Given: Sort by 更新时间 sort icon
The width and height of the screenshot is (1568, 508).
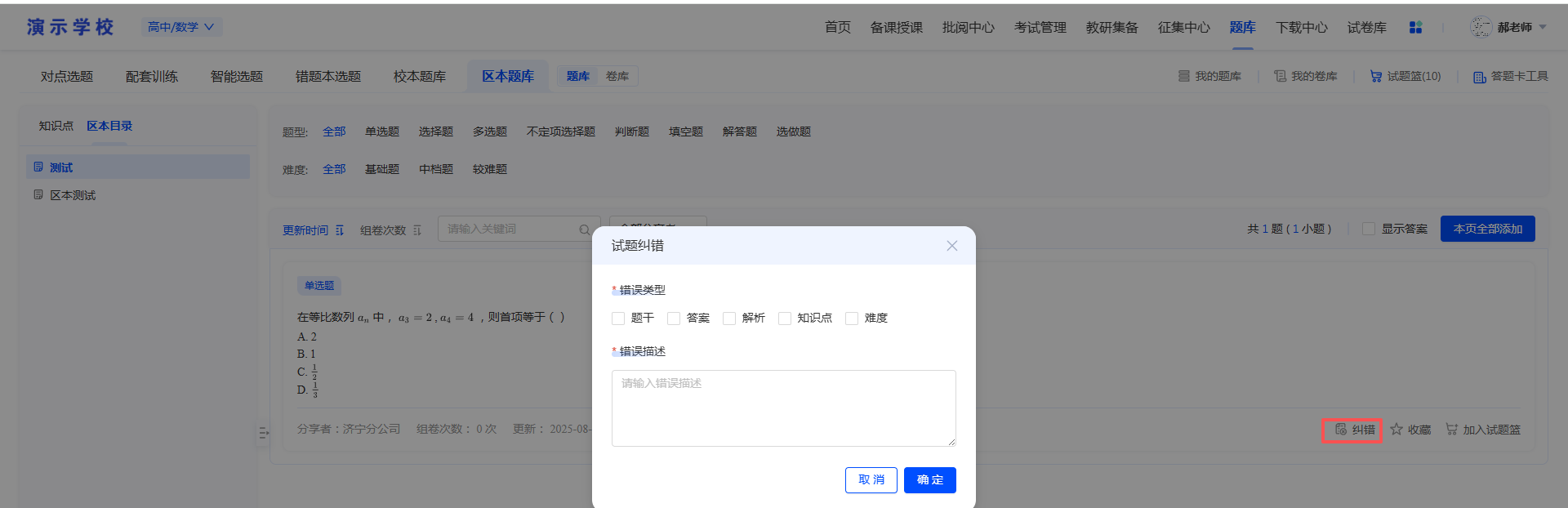Looking at the screenshot, I should click(340, 230).
